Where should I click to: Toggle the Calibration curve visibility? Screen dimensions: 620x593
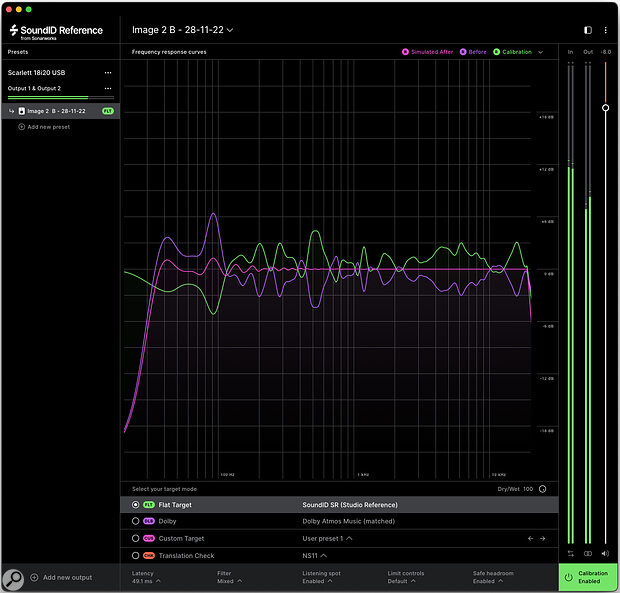point(512,52)
